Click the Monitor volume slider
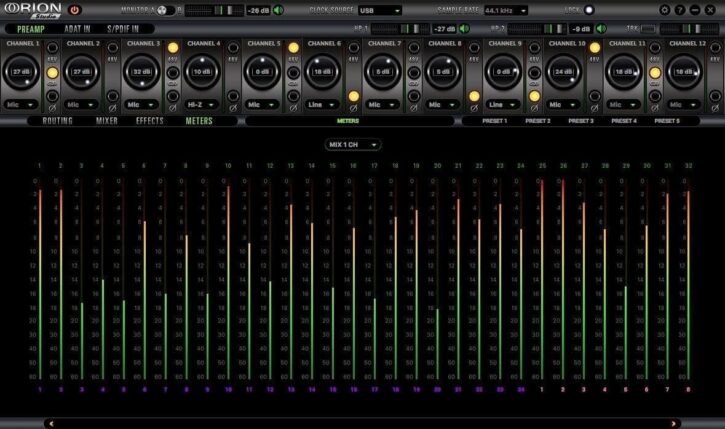This screenshot has width=725, height=429. coord(214,10)
